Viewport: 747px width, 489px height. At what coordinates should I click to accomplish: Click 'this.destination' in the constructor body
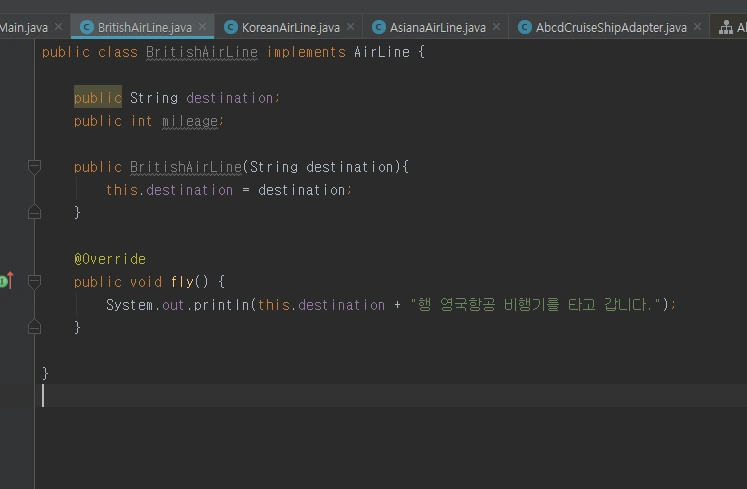pyautogui.click(x=169, y=190)
